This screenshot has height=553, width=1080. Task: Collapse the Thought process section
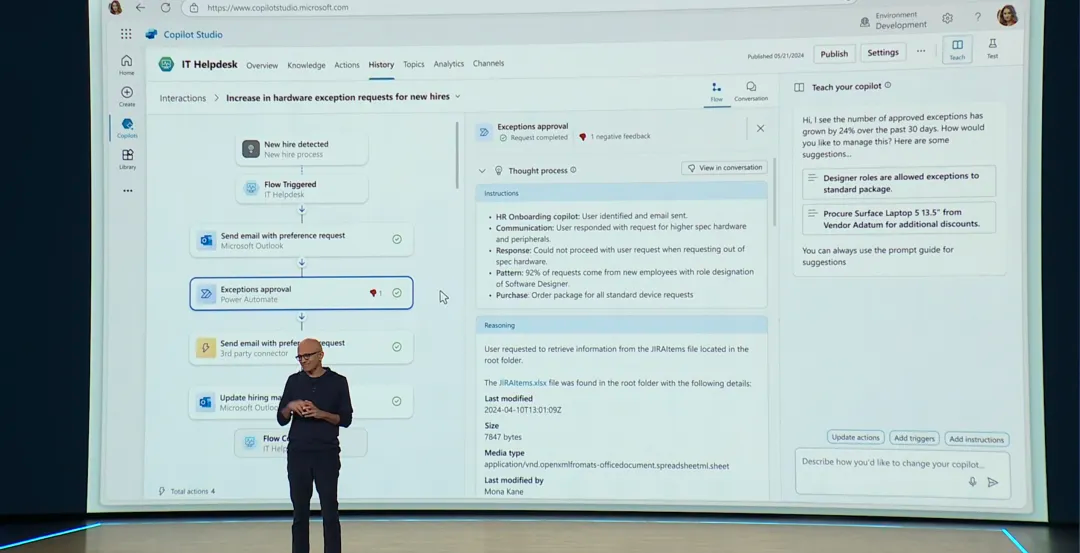click(x=482, y=171)
